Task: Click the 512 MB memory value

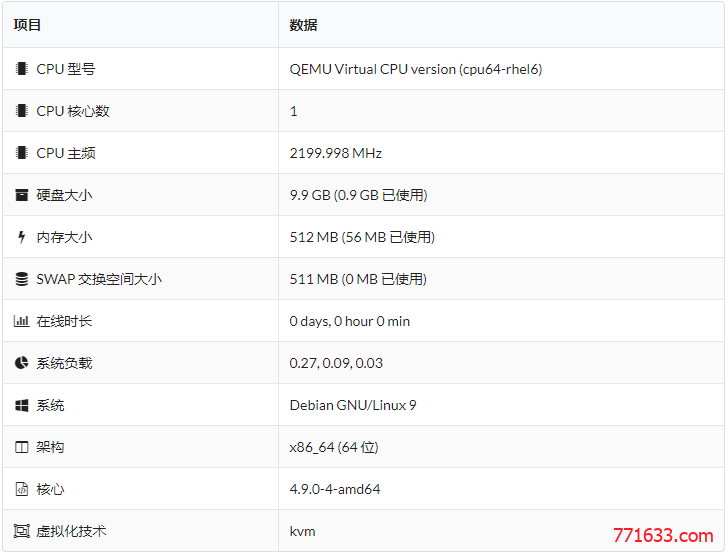Action: (x=362, y=237)
